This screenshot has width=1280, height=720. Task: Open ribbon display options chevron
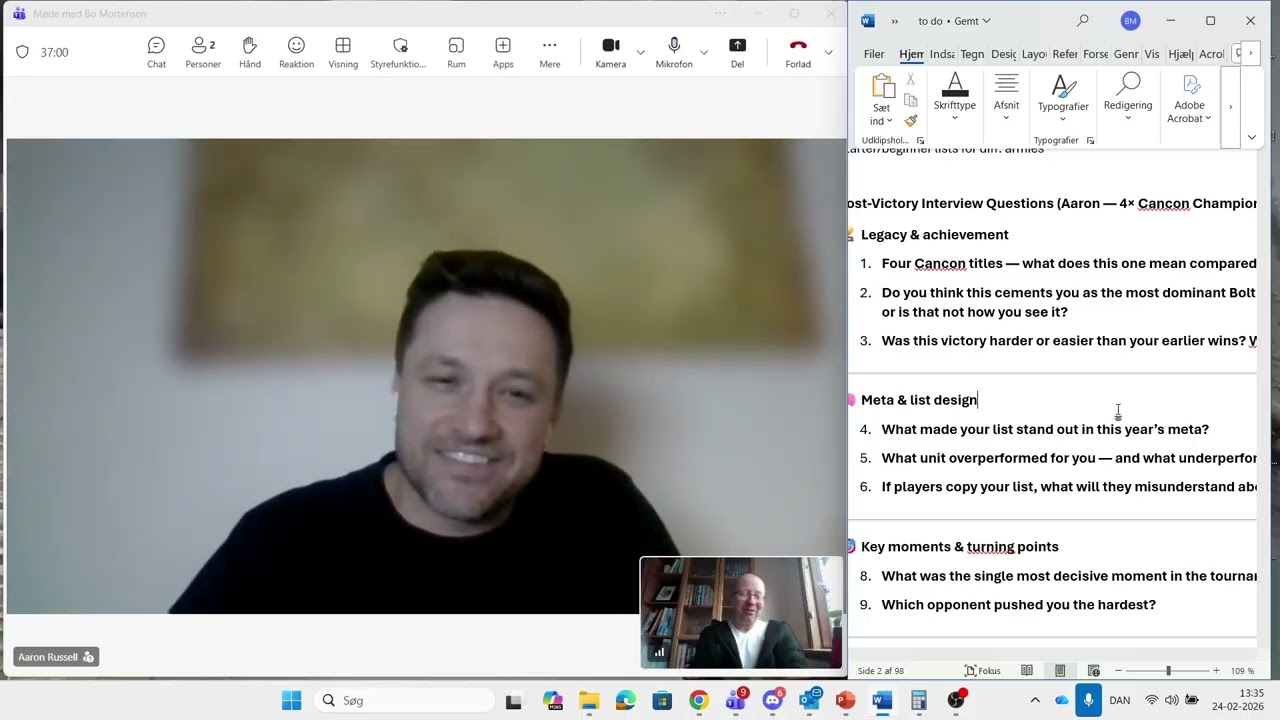pos(1251,137)
